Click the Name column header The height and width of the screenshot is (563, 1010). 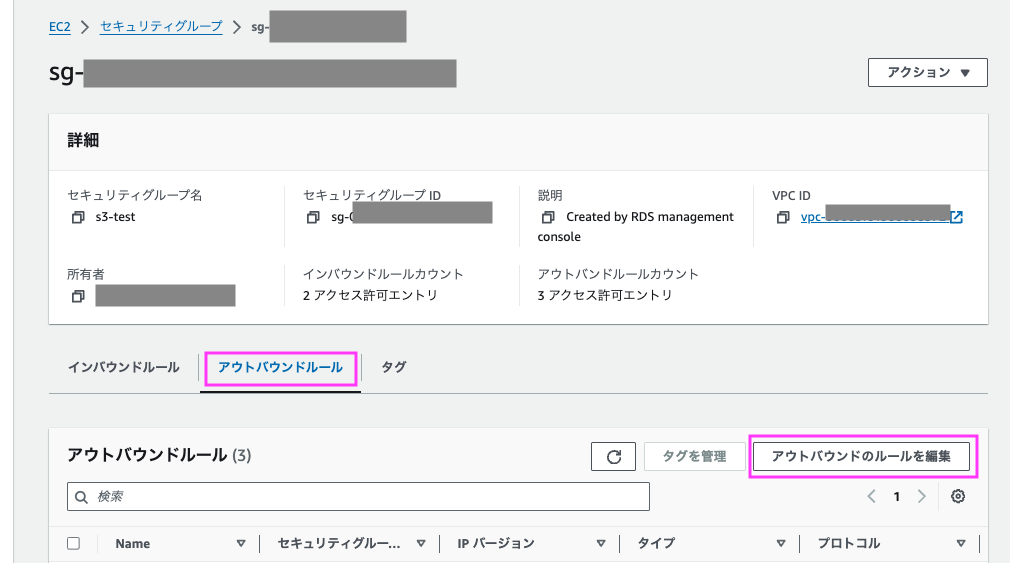tap(133, 544)
